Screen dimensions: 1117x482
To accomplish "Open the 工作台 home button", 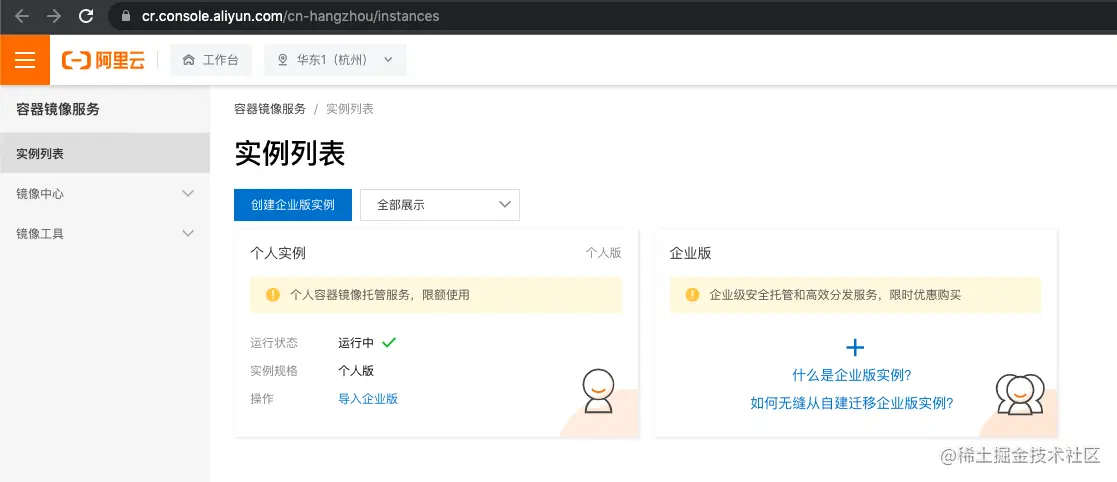I will [x=211, y=60].
